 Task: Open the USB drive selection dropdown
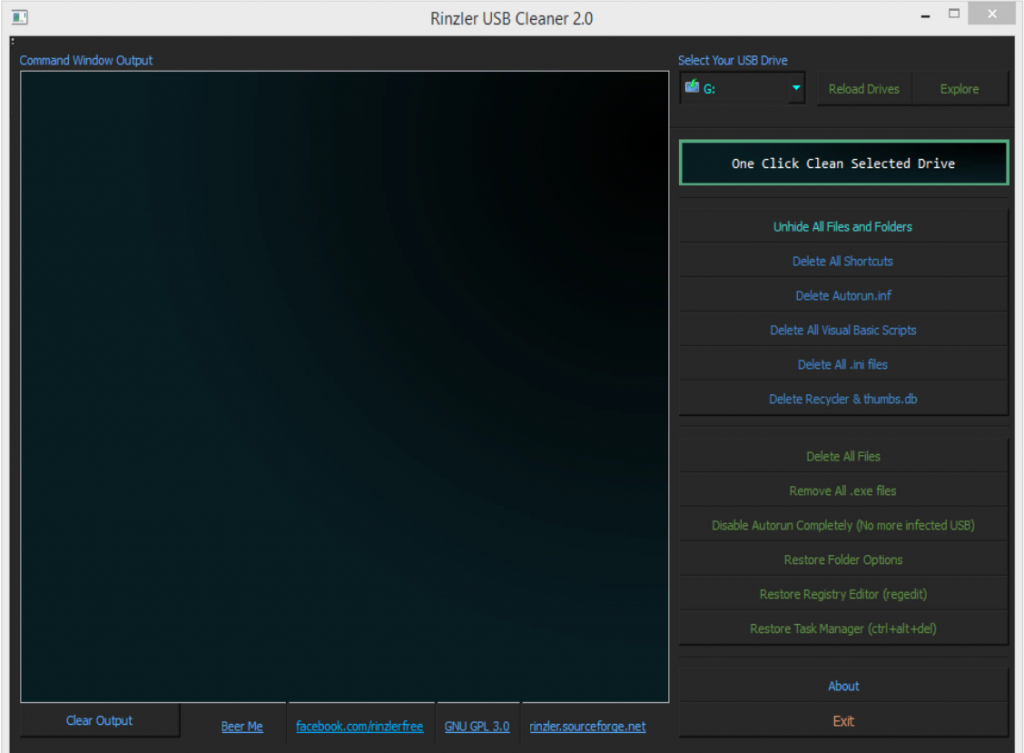coord(796,88)
